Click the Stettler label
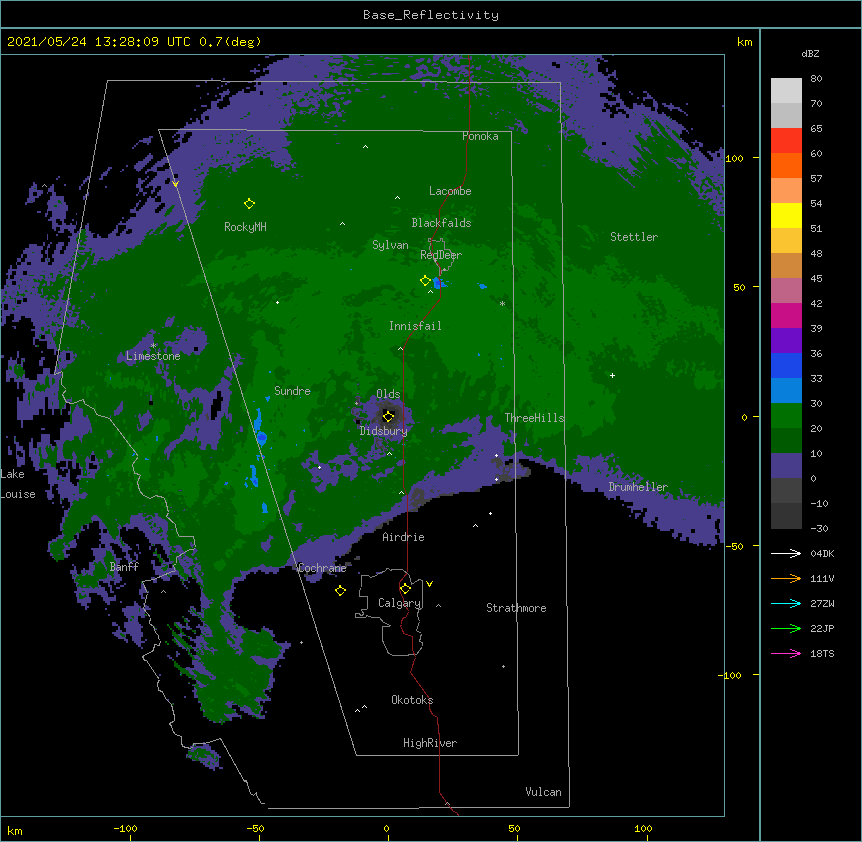This screenshot has width=862, height=842. (634, 237)
